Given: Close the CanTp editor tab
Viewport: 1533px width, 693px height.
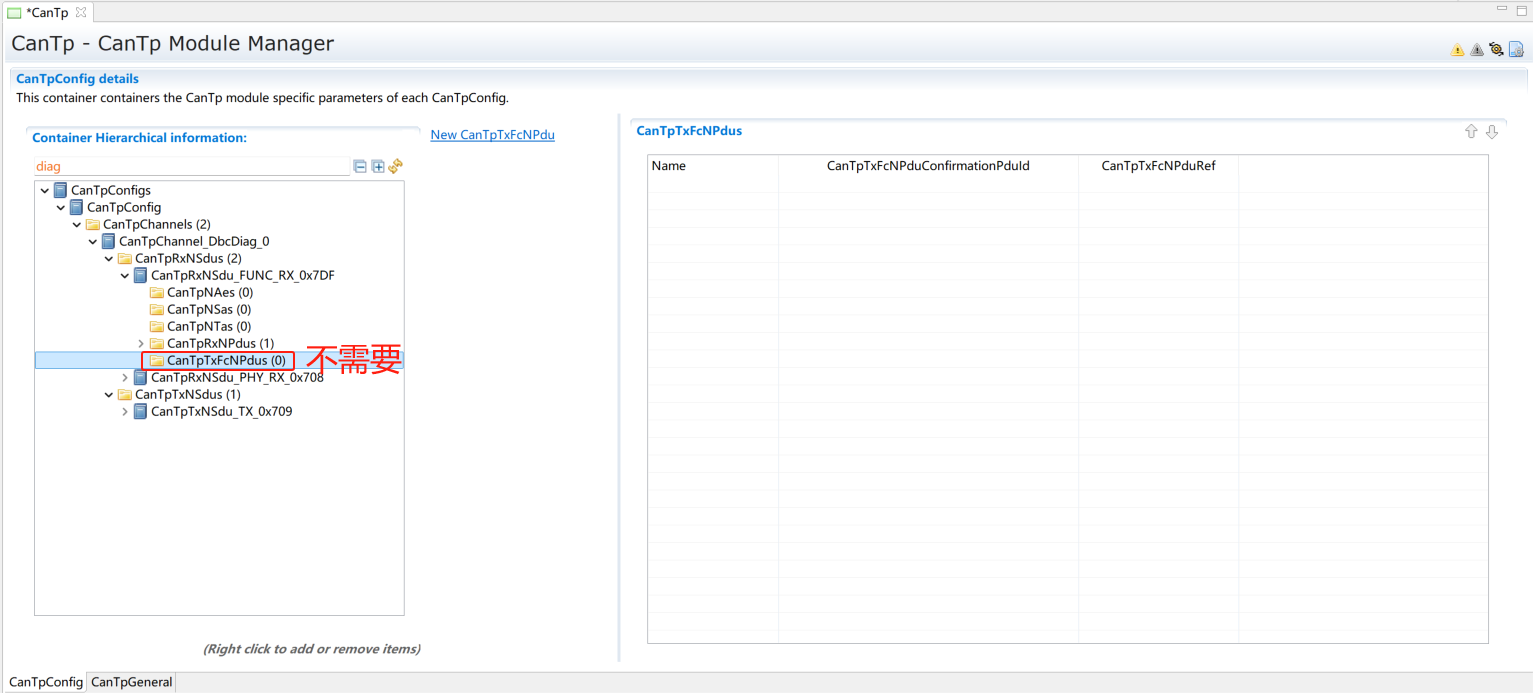Looking at the screenshot, I should tap(81, 12).
